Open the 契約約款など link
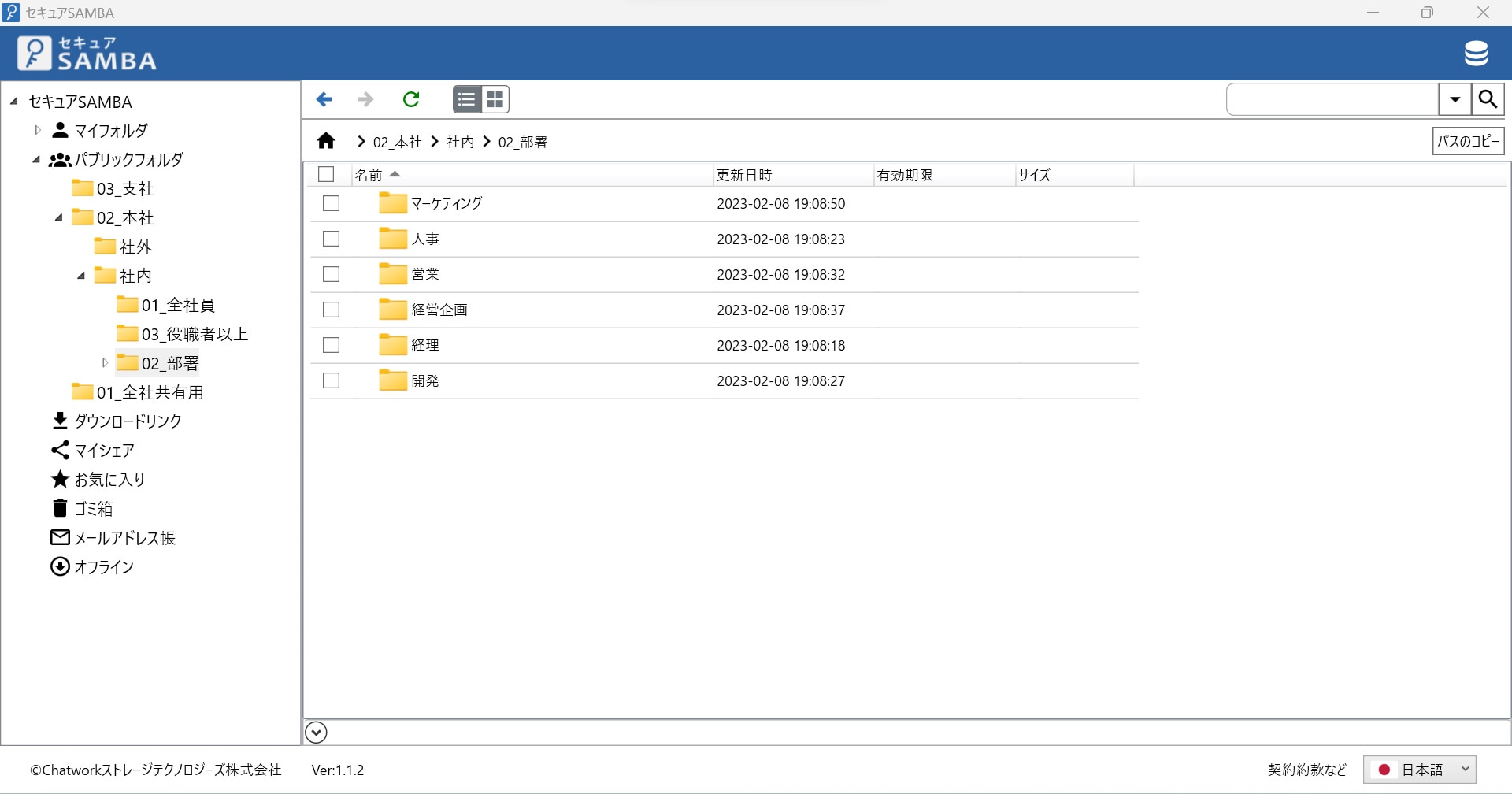This screenshot has height=794, width=1512. [x=1307, y=770]
